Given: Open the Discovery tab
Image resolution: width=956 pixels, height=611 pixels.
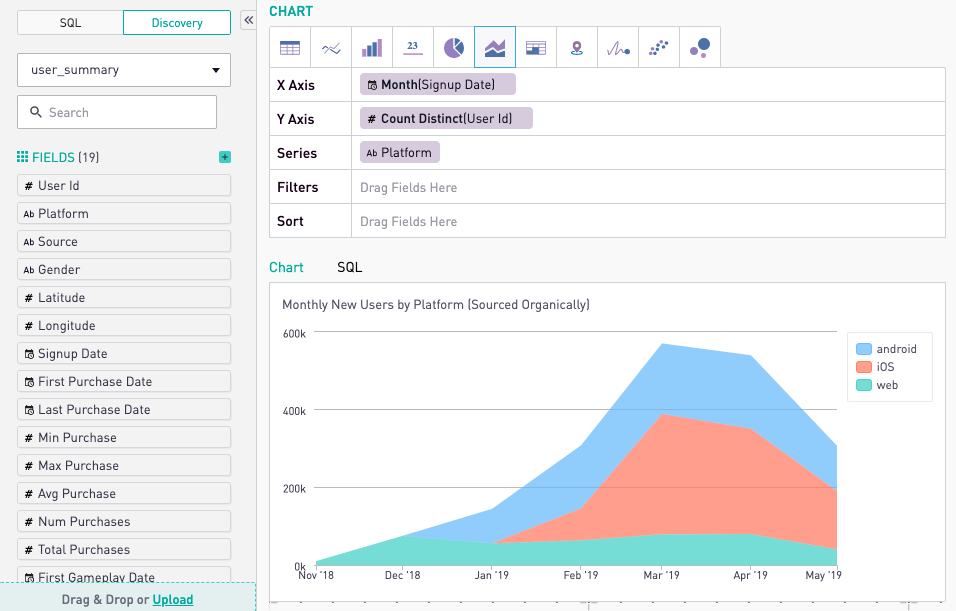Looking at the screenshot, I should click(176, 21).
